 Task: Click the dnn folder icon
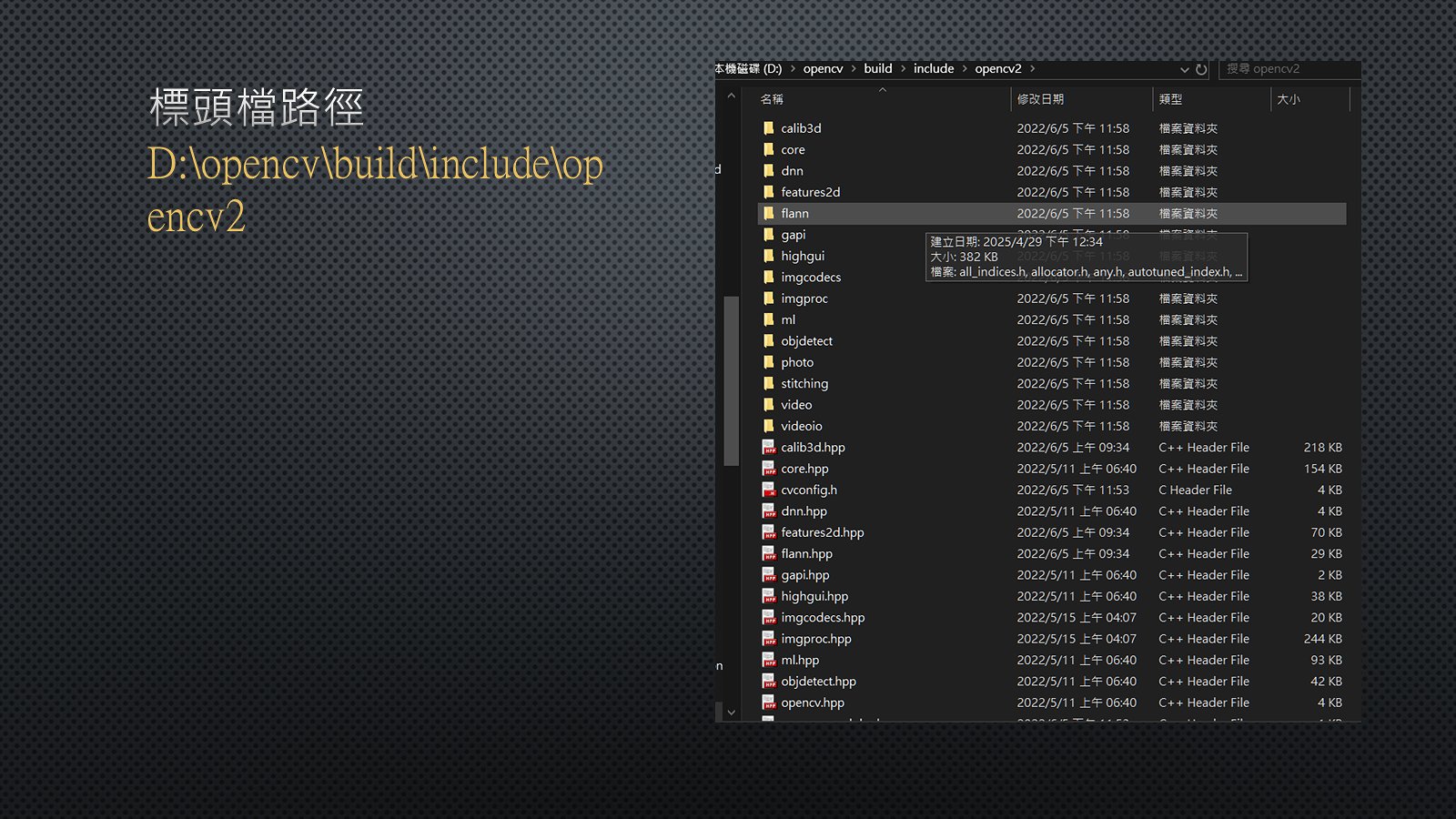tap(769, 171)
